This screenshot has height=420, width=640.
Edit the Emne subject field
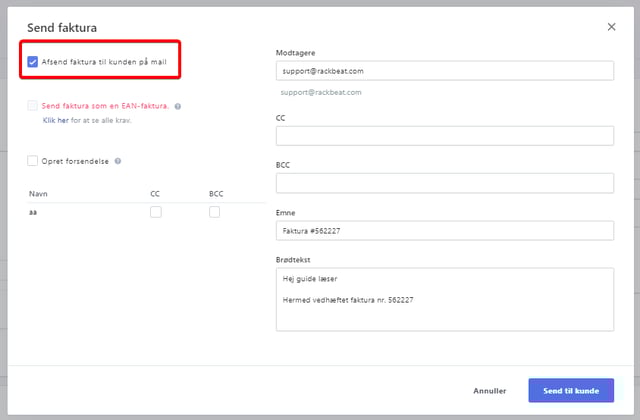click(444, 231)
